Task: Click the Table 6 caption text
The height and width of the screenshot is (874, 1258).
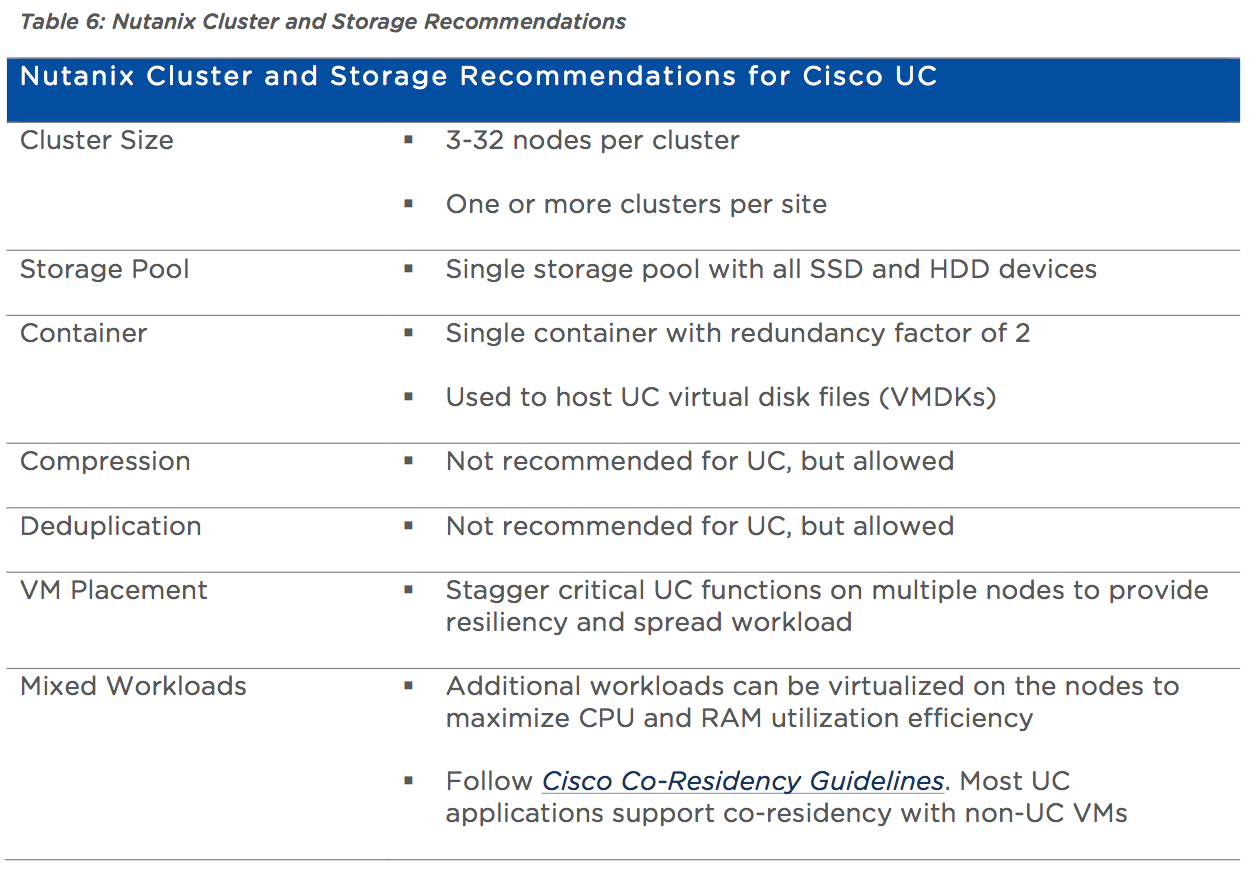Action: point(323,22)
